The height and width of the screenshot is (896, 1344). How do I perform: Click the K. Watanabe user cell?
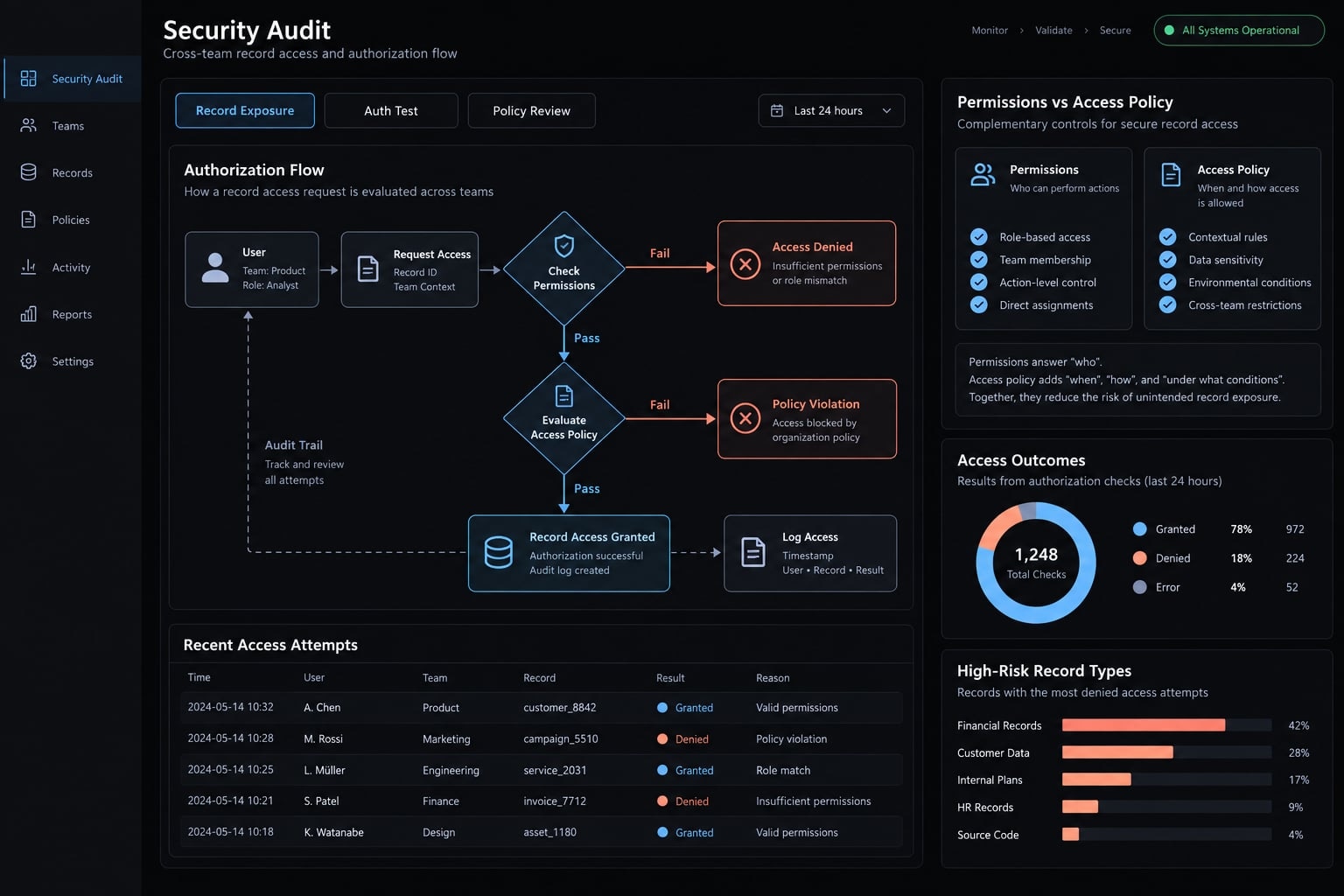pyautogui.click(x=333, y=832)
